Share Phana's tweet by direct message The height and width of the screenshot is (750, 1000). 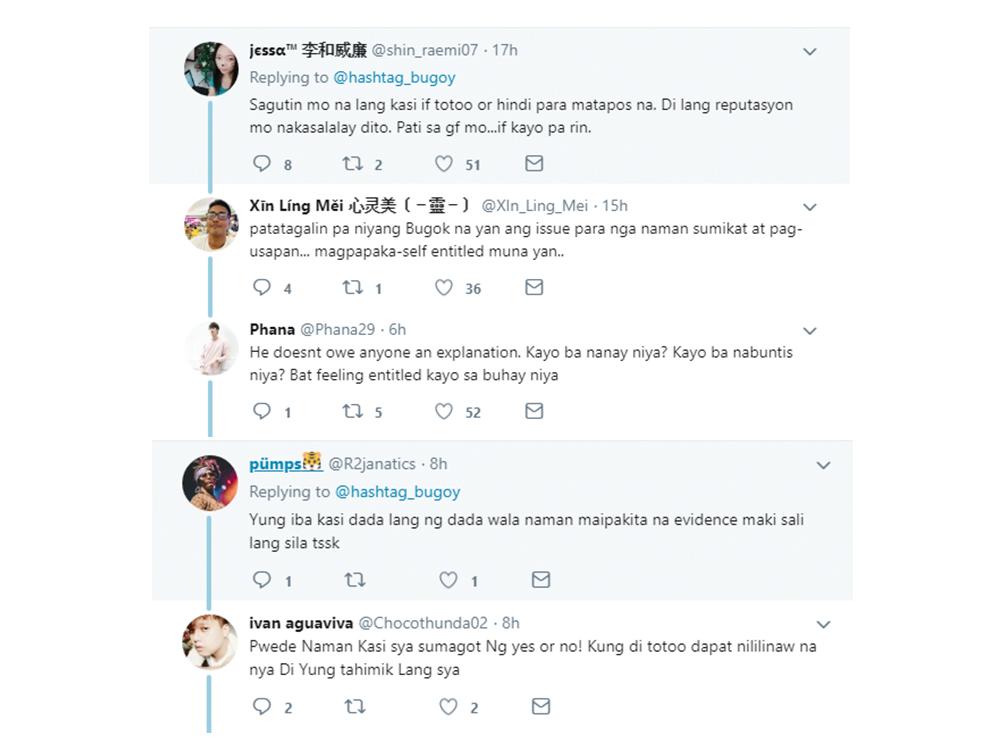tap(534, 411)
